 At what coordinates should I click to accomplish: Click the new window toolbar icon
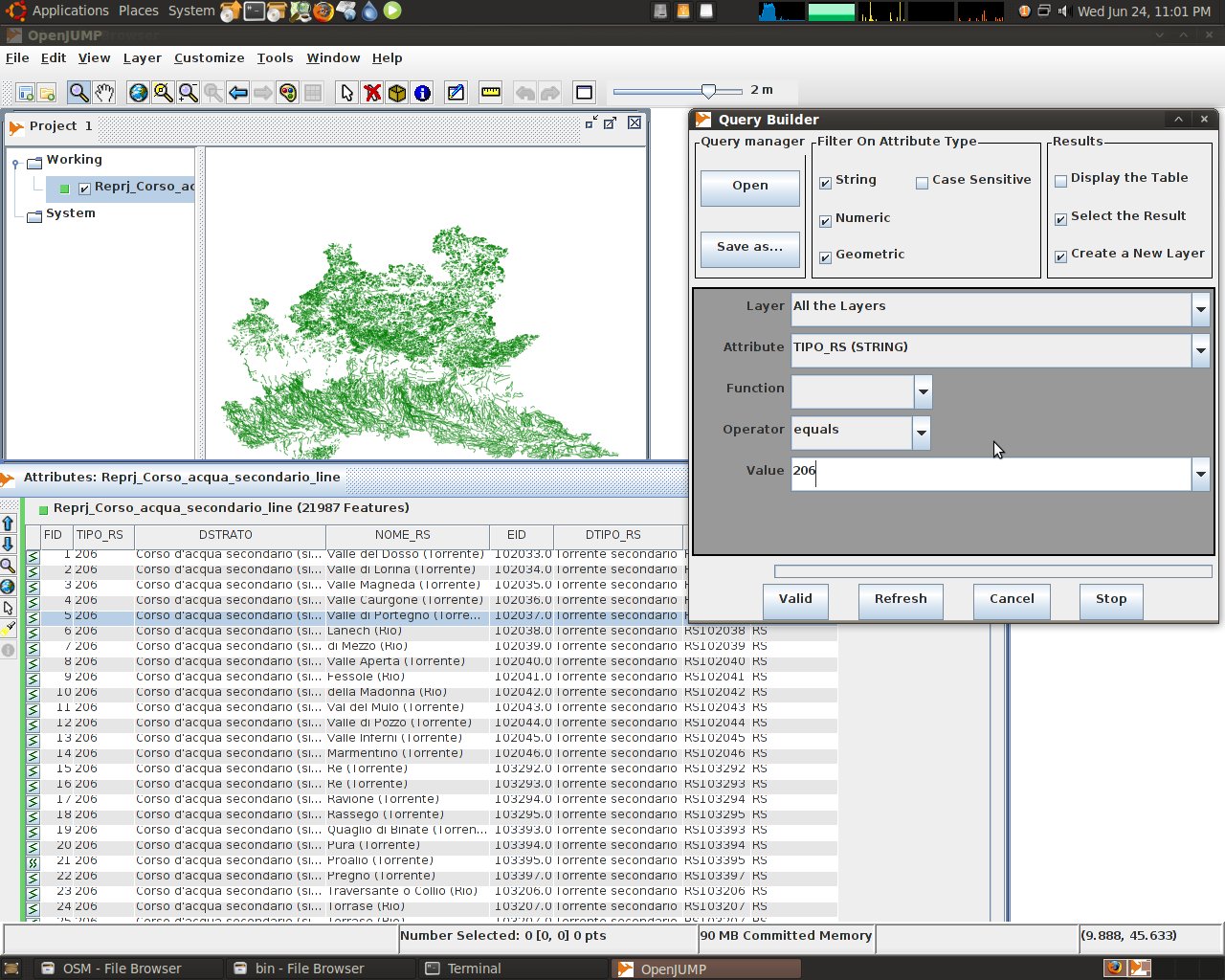tap(26, 93)
